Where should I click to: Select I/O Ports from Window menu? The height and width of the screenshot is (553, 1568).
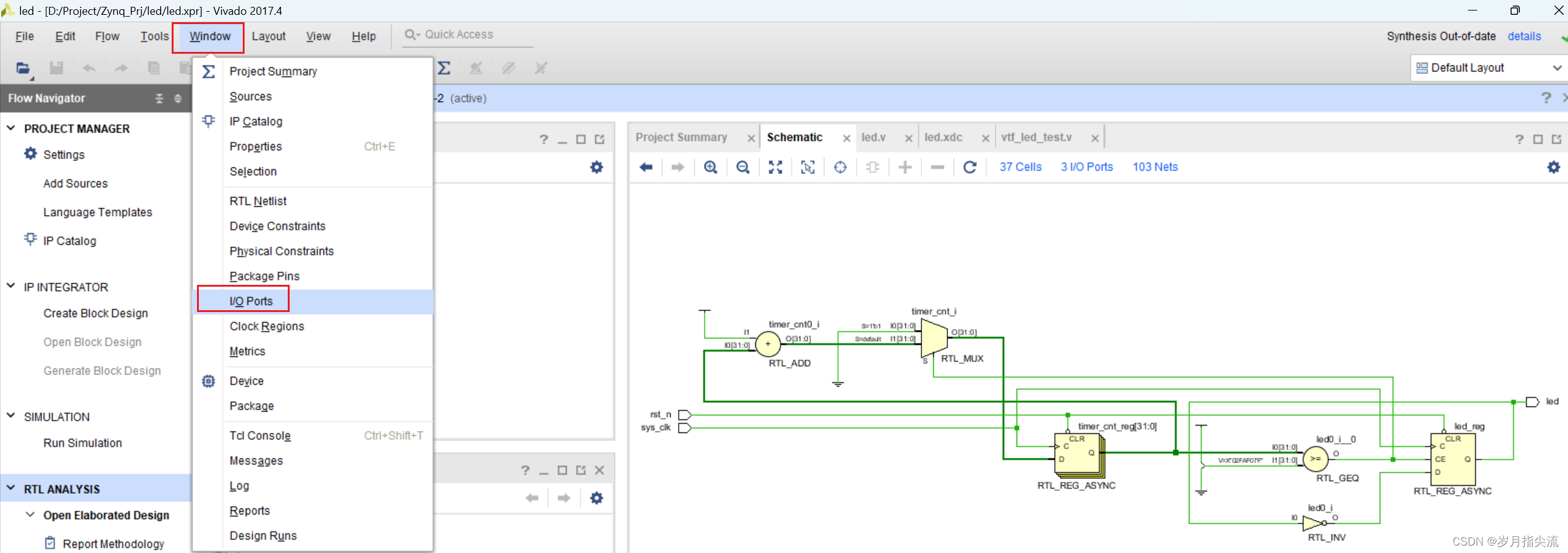[251, 301]
